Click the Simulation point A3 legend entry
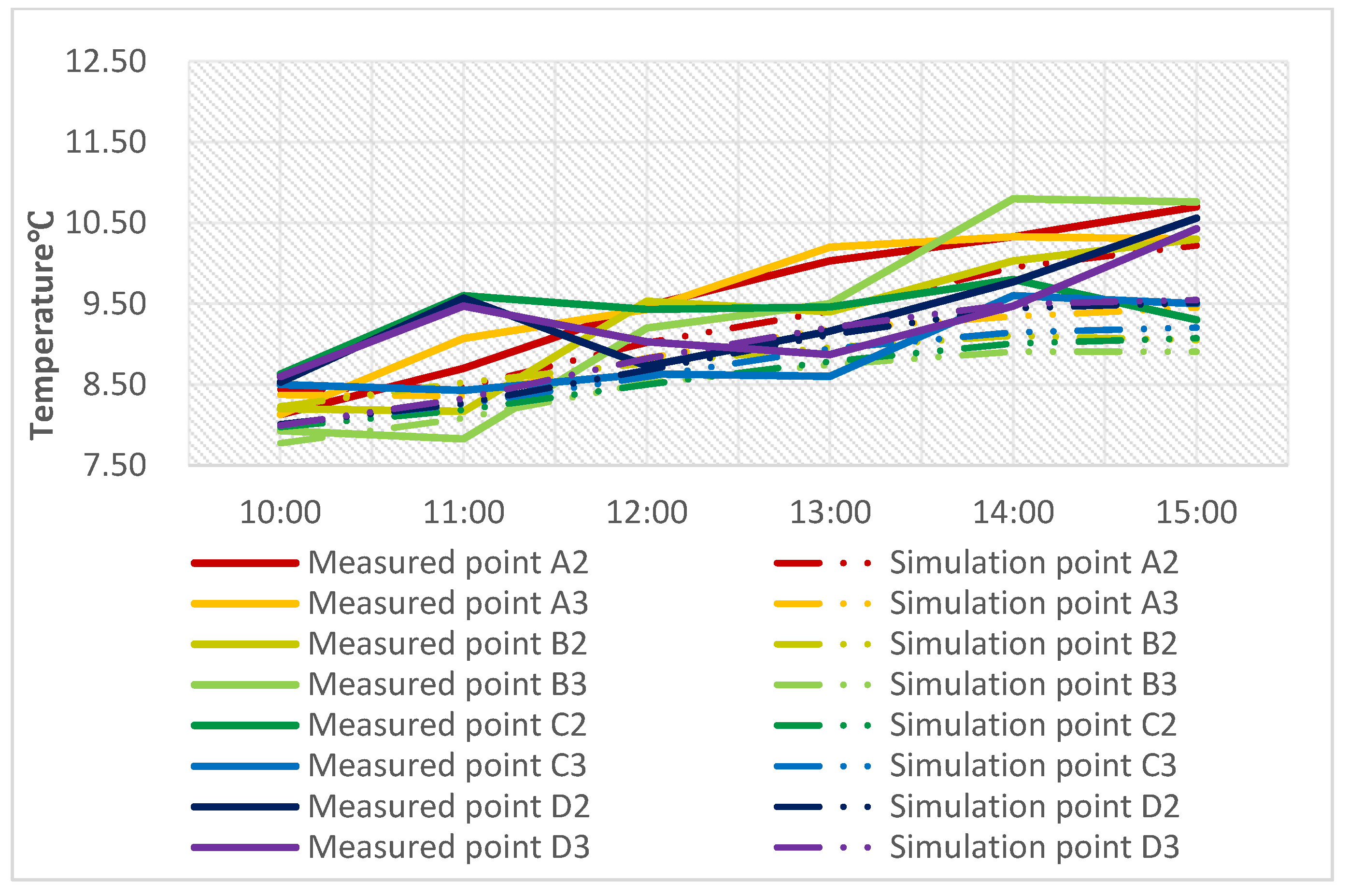1349x896 pixels. (x=1033, y=603)
